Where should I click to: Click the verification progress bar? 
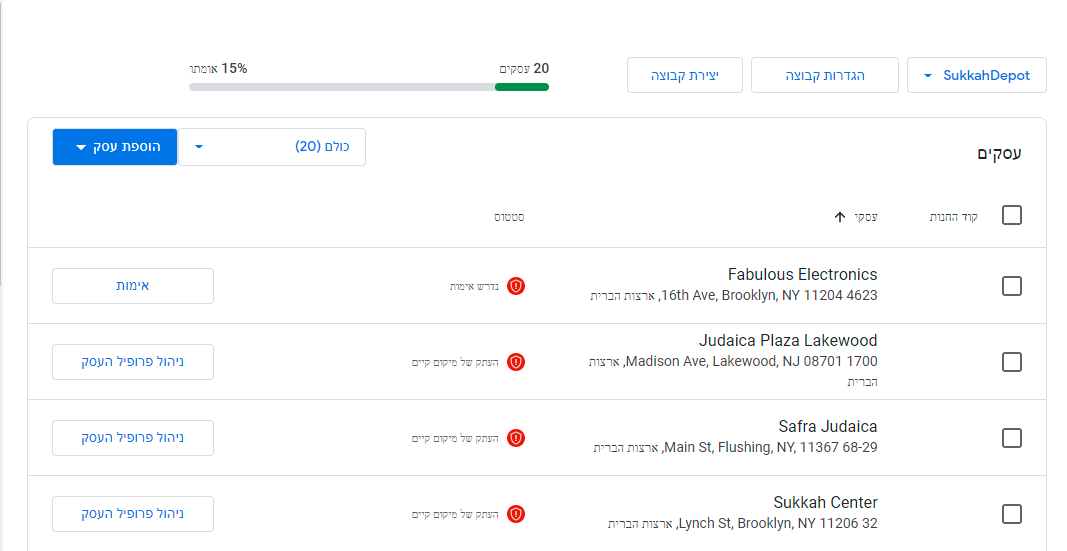pos(368,87)
